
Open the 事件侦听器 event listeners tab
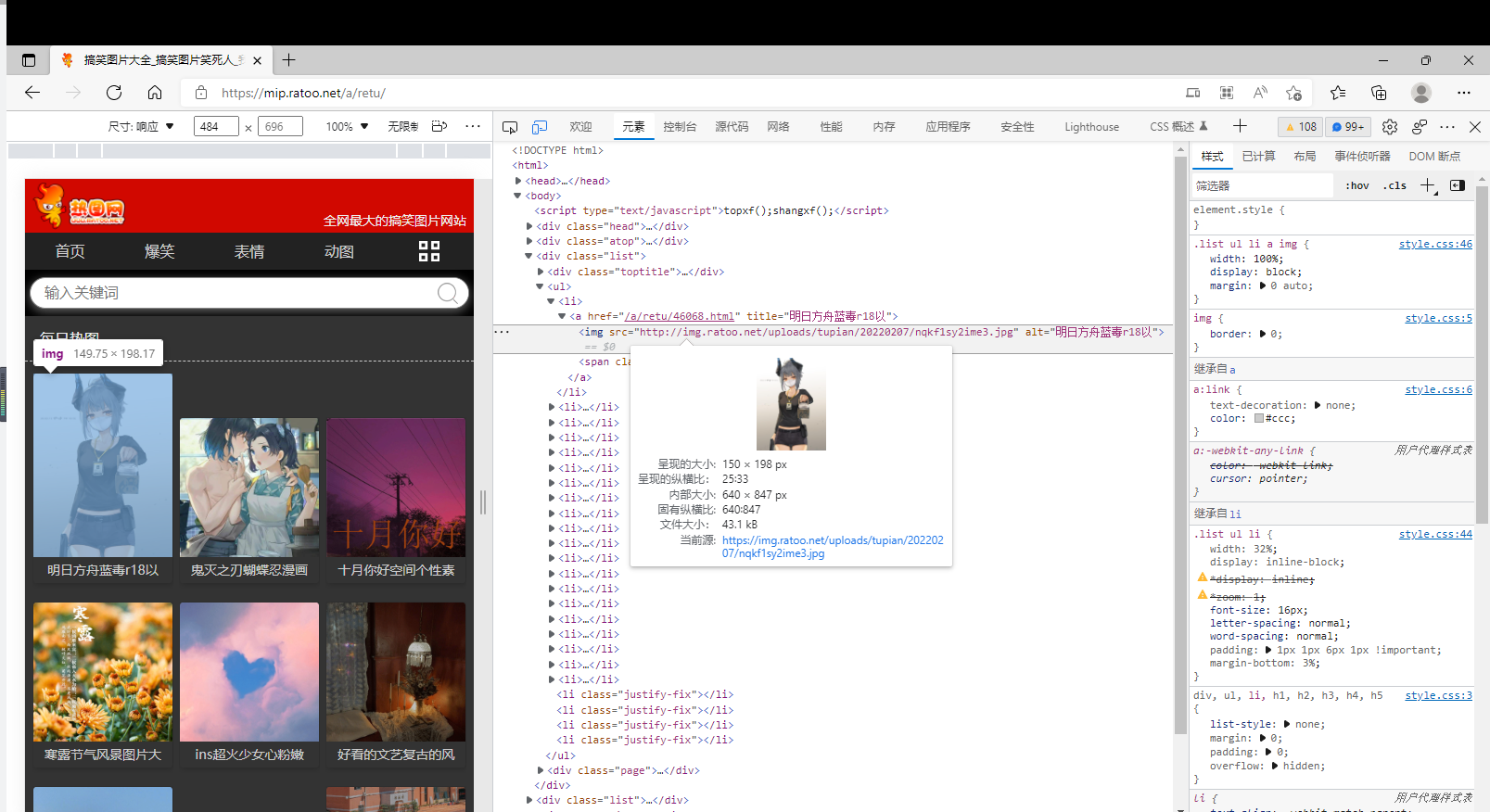(x=1362, y=157)
